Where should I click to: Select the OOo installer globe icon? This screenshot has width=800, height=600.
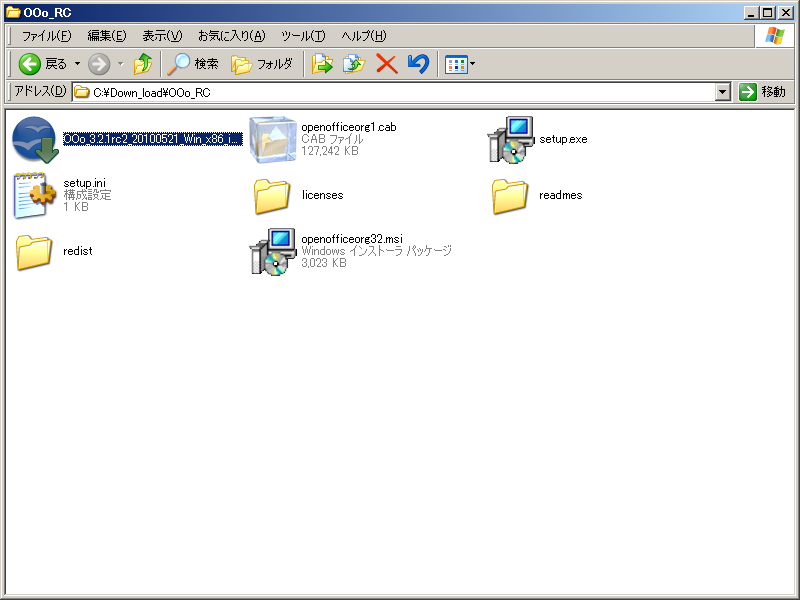coord(35,140)
